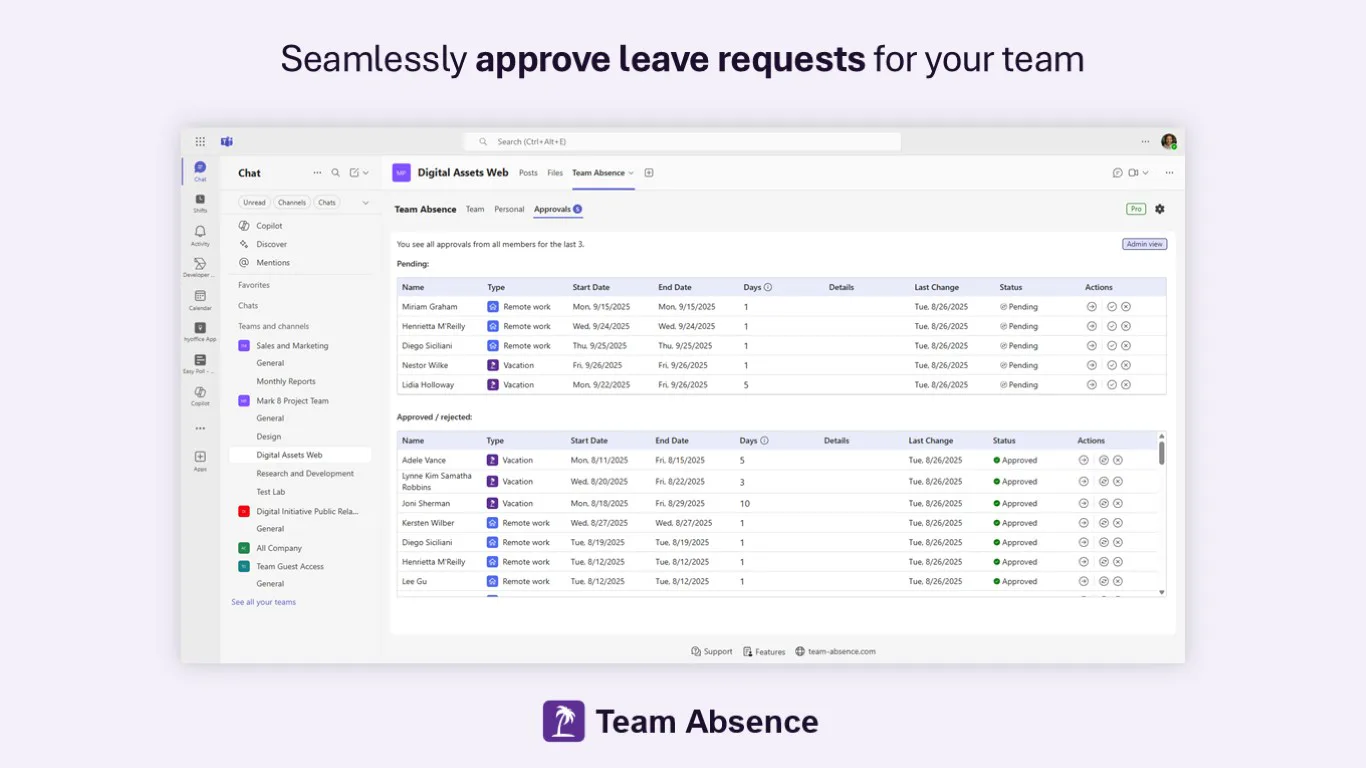
Task: Click scroll down arrow of approved table
Action: click(1161, 592)
